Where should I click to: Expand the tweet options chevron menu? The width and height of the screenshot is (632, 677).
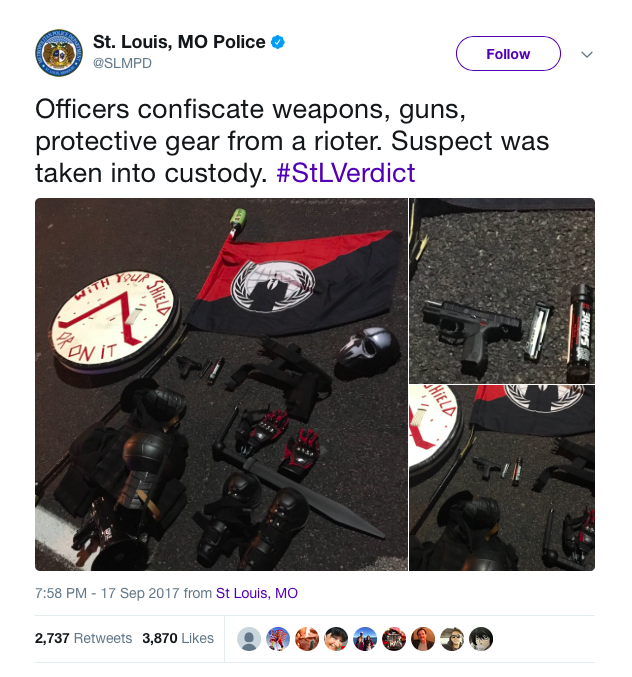(587, 54)
